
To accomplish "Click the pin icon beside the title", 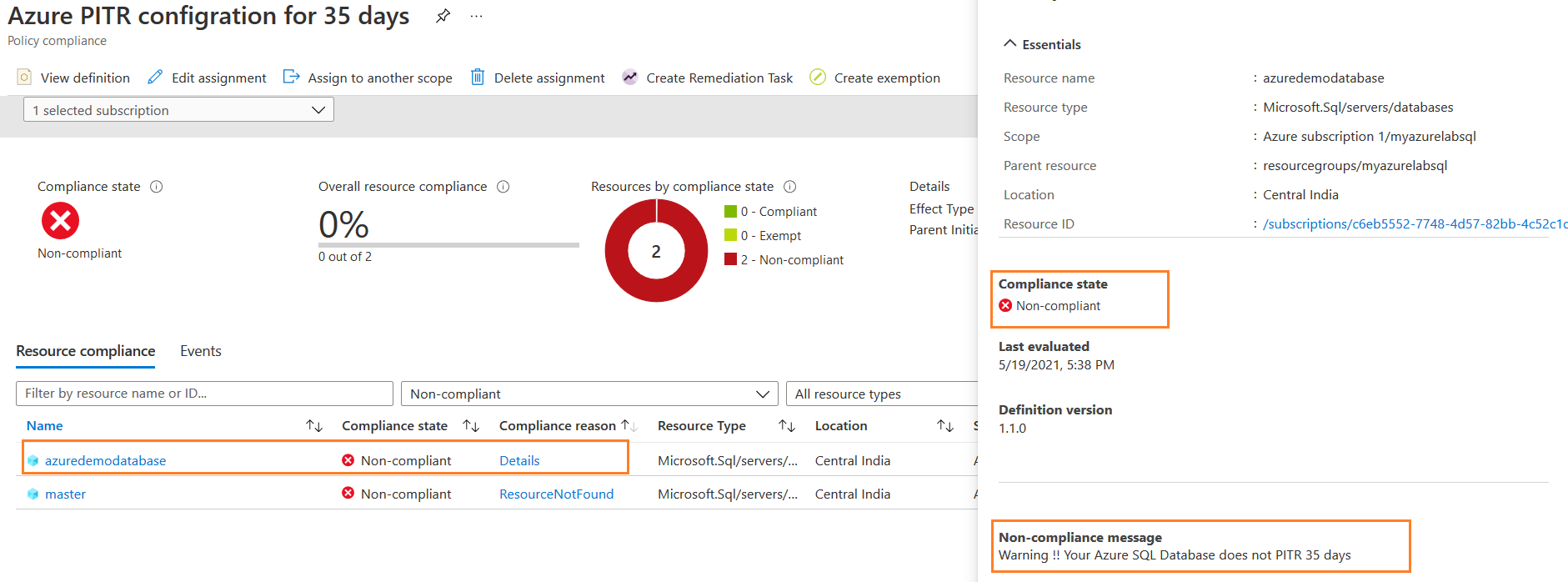I will pyautogui.click(x=443, y=16).
